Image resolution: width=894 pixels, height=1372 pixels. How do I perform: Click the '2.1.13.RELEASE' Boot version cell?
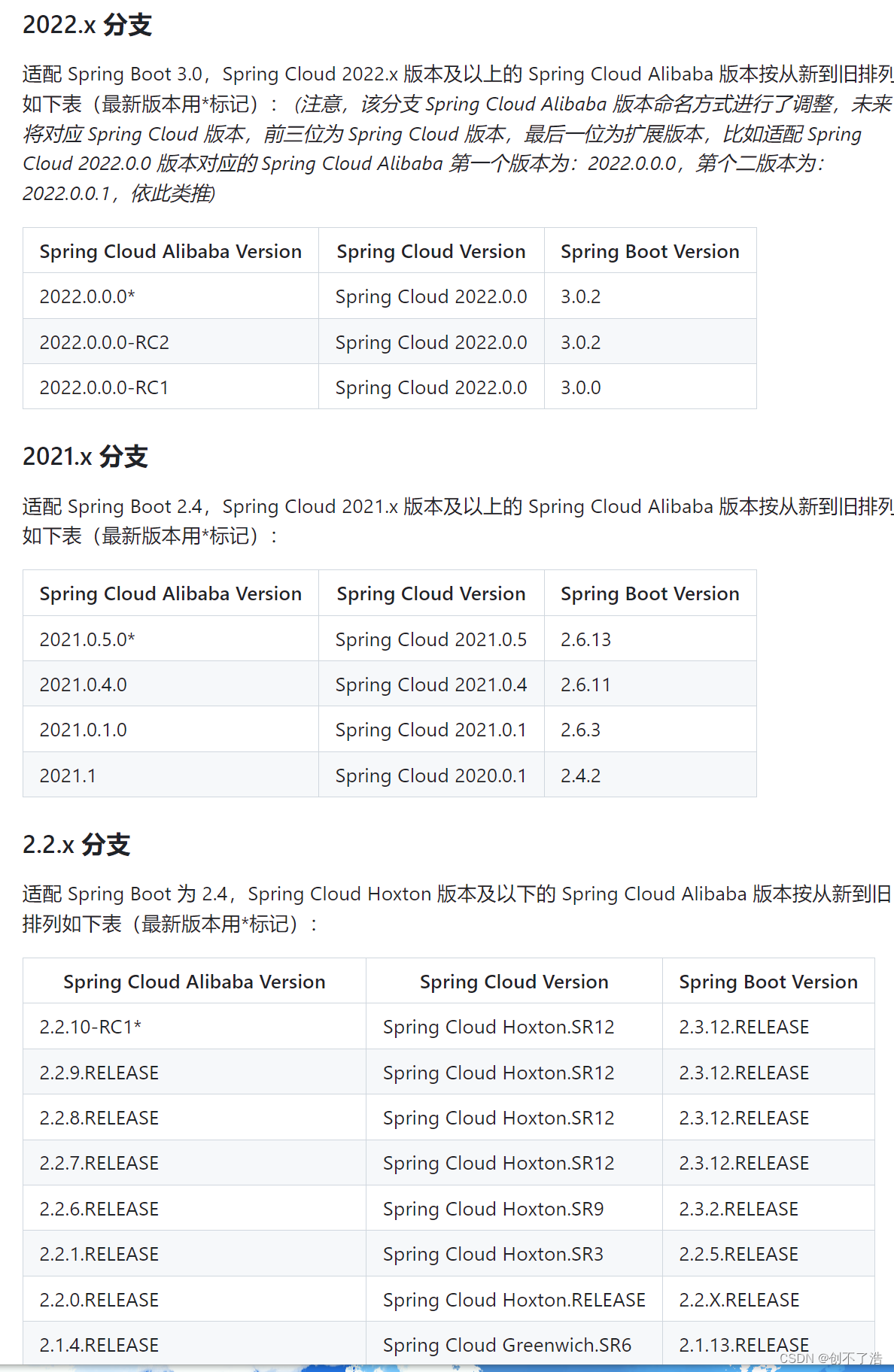point(768,1344)
